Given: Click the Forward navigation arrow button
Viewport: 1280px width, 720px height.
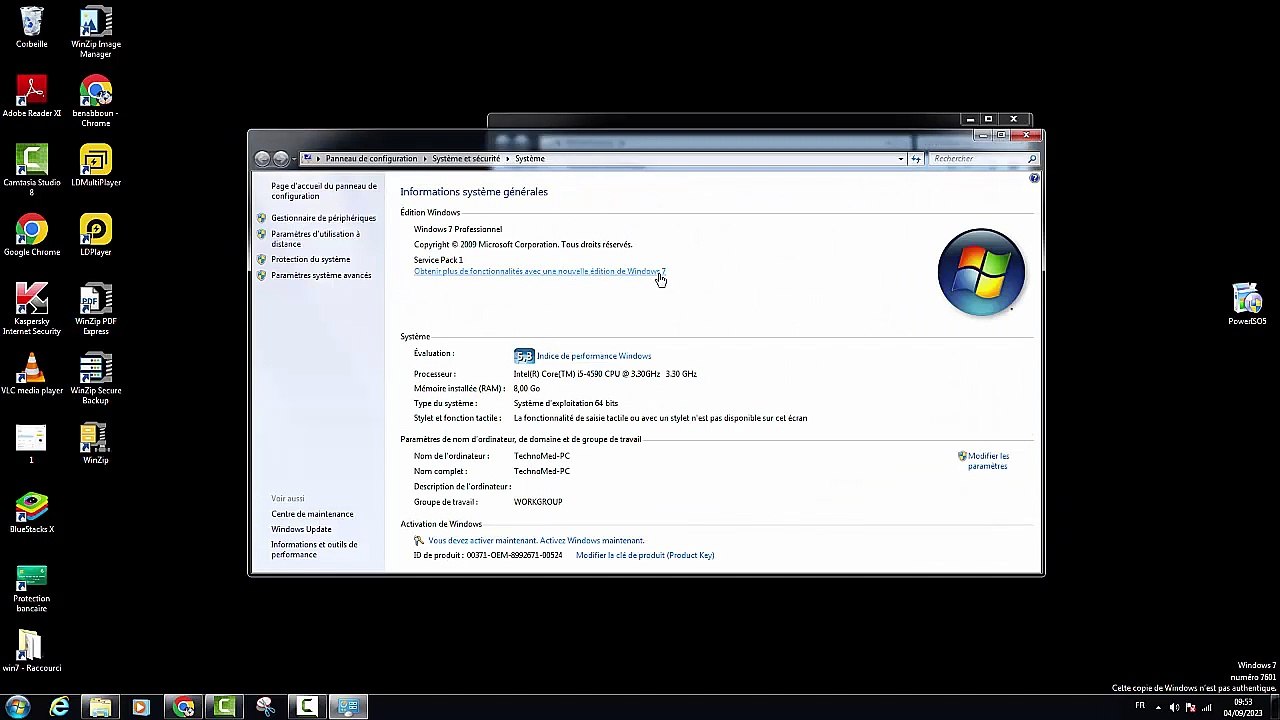Looking at the screenshot, I should (x=281, y=158).
